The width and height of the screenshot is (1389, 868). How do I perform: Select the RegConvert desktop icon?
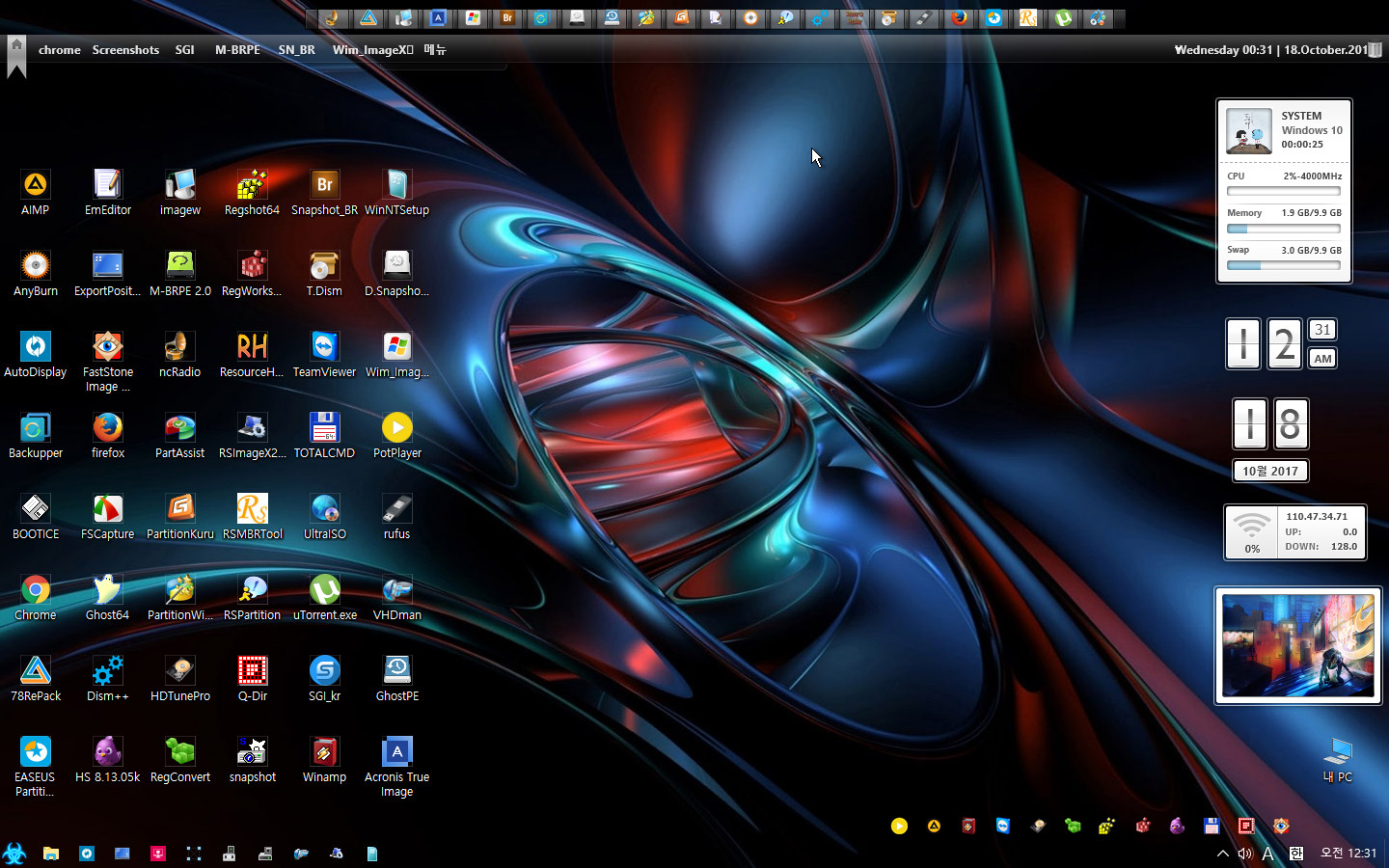coord(180,759)
